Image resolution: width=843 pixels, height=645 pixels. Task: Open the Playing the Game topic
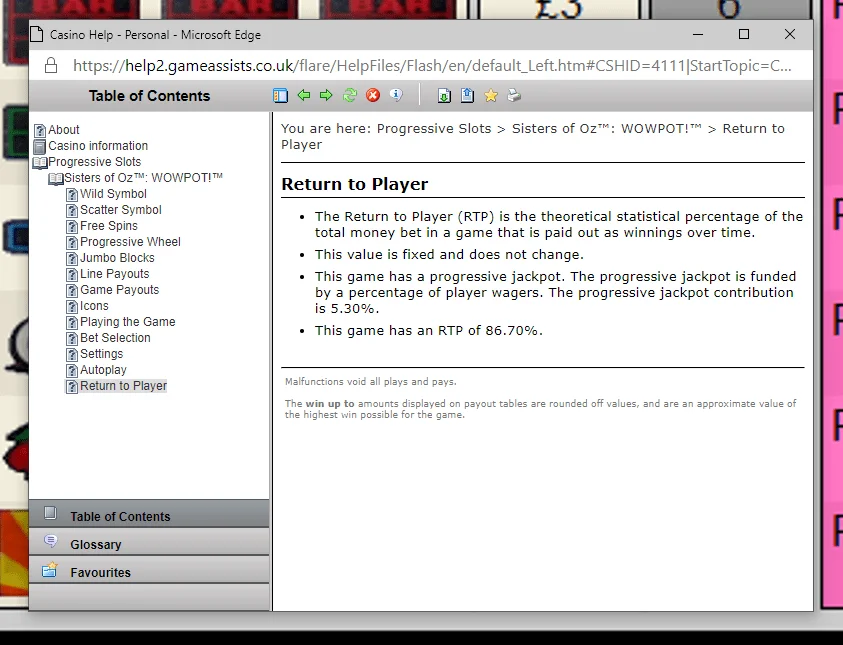[128, 322]
